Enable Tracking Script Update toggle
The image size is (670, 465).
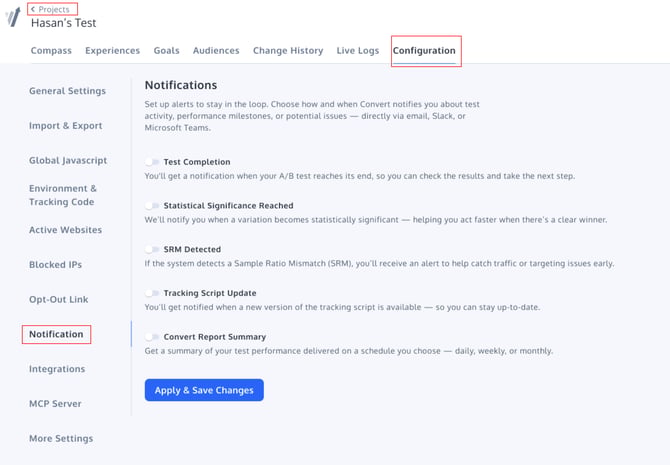point(152,293)
